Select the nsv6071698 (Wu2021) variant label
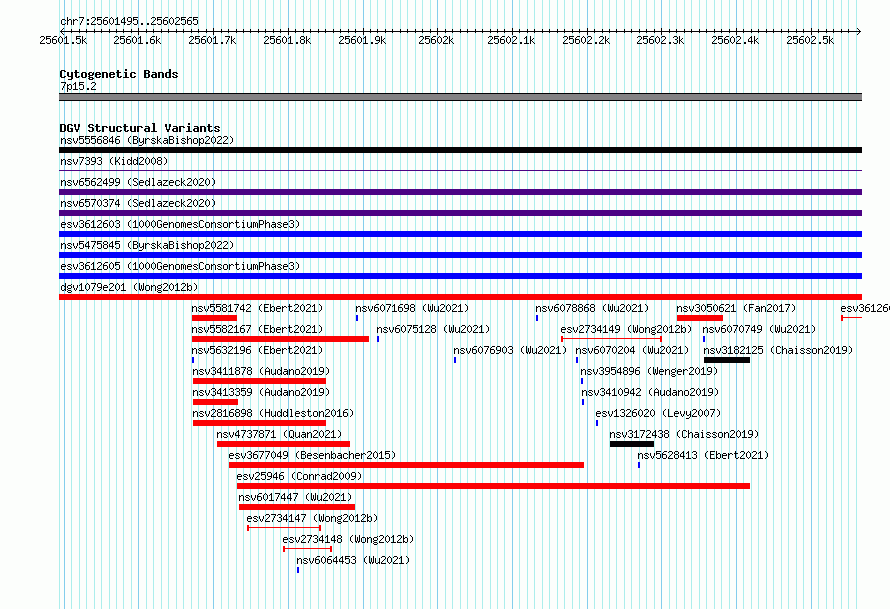Image resolution: width=890 pixels, height=609 pixels. click(412, 308)
